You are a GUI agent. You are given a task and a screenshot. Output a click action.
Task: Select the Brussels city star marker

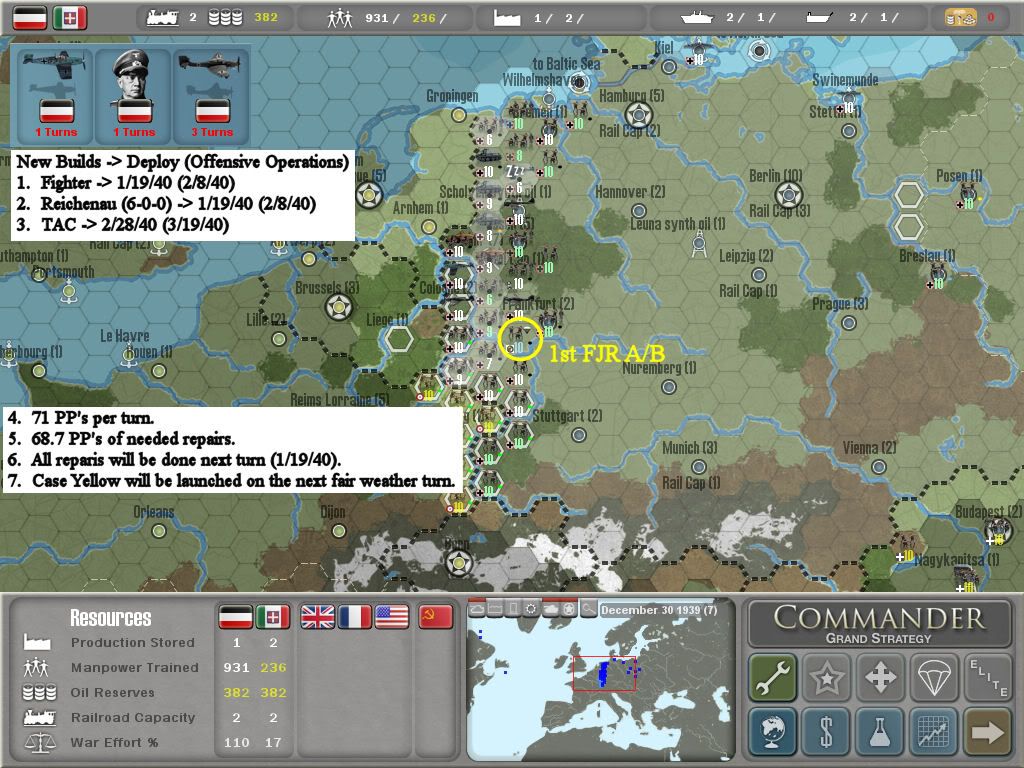[x=339, y=307]
